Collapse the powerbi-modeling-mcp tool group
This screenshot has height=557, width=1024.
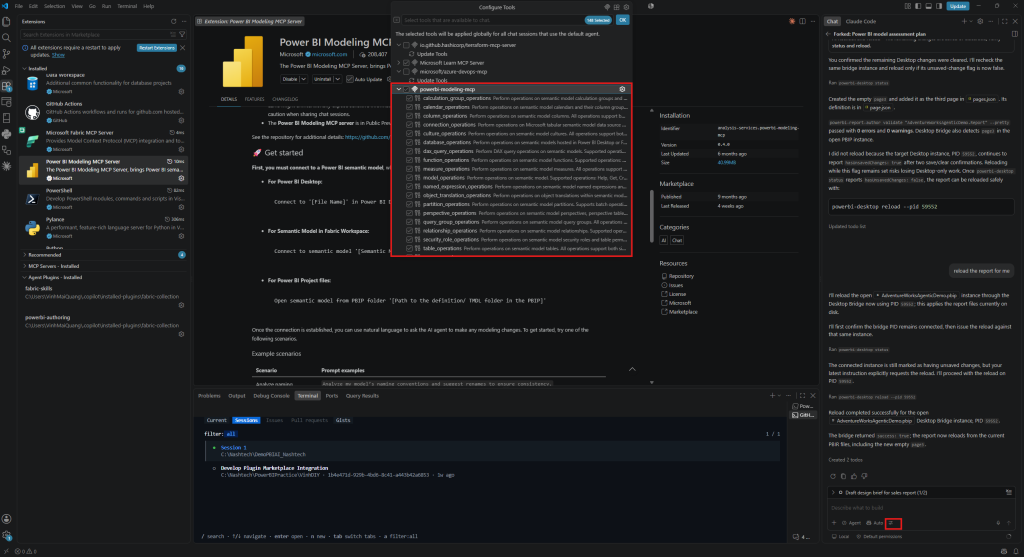(398, 89)
